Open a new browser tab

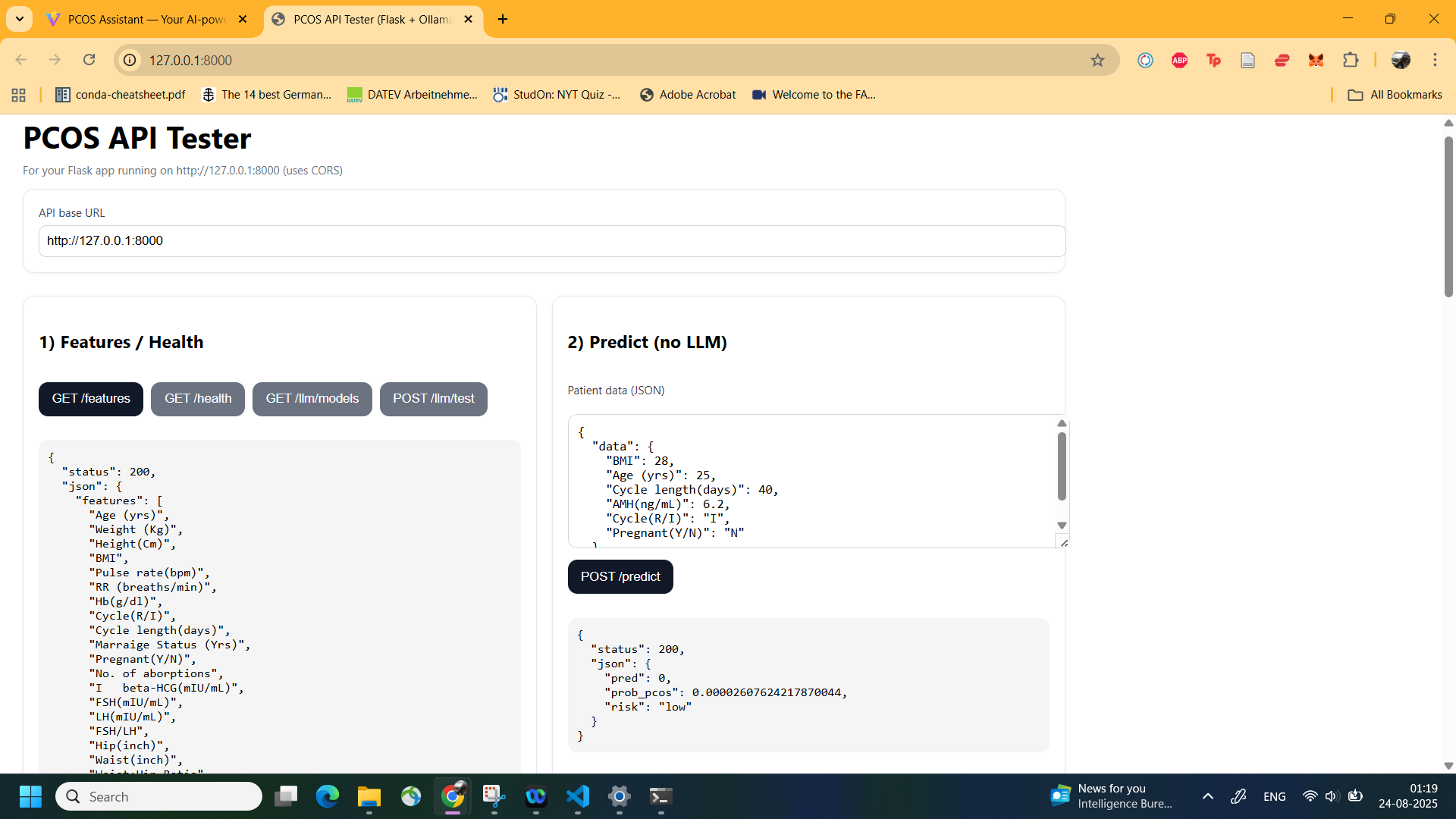[x=503, y=19]
